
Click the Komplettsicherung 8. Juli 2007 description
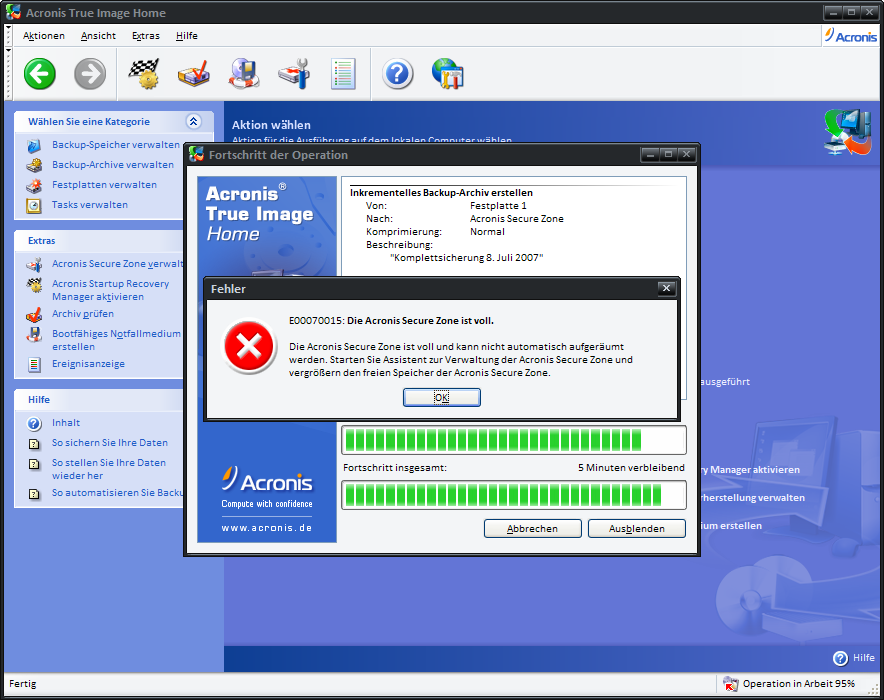[466, 258]
